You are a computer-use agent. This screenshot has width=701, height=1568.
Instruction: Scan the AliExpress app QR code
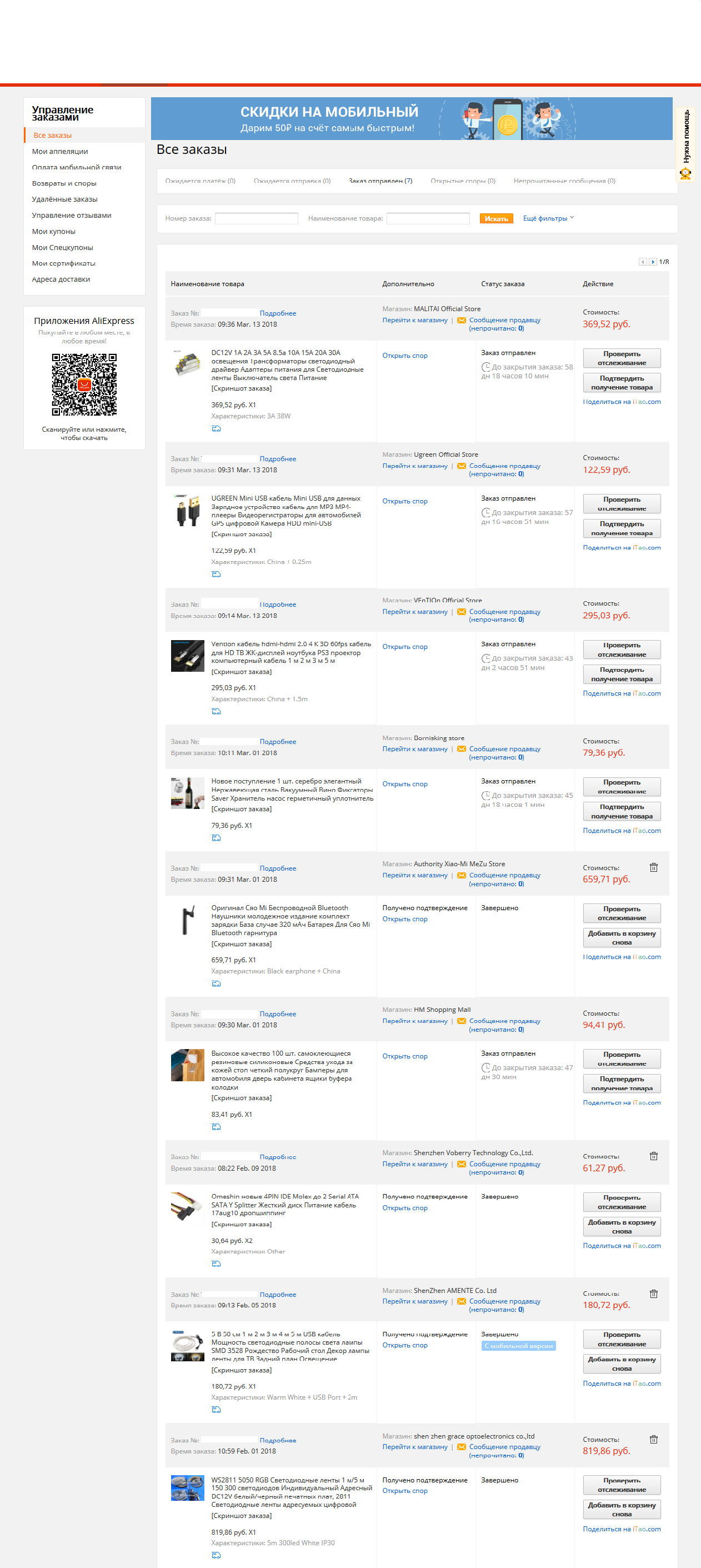(x=84, y=384)
